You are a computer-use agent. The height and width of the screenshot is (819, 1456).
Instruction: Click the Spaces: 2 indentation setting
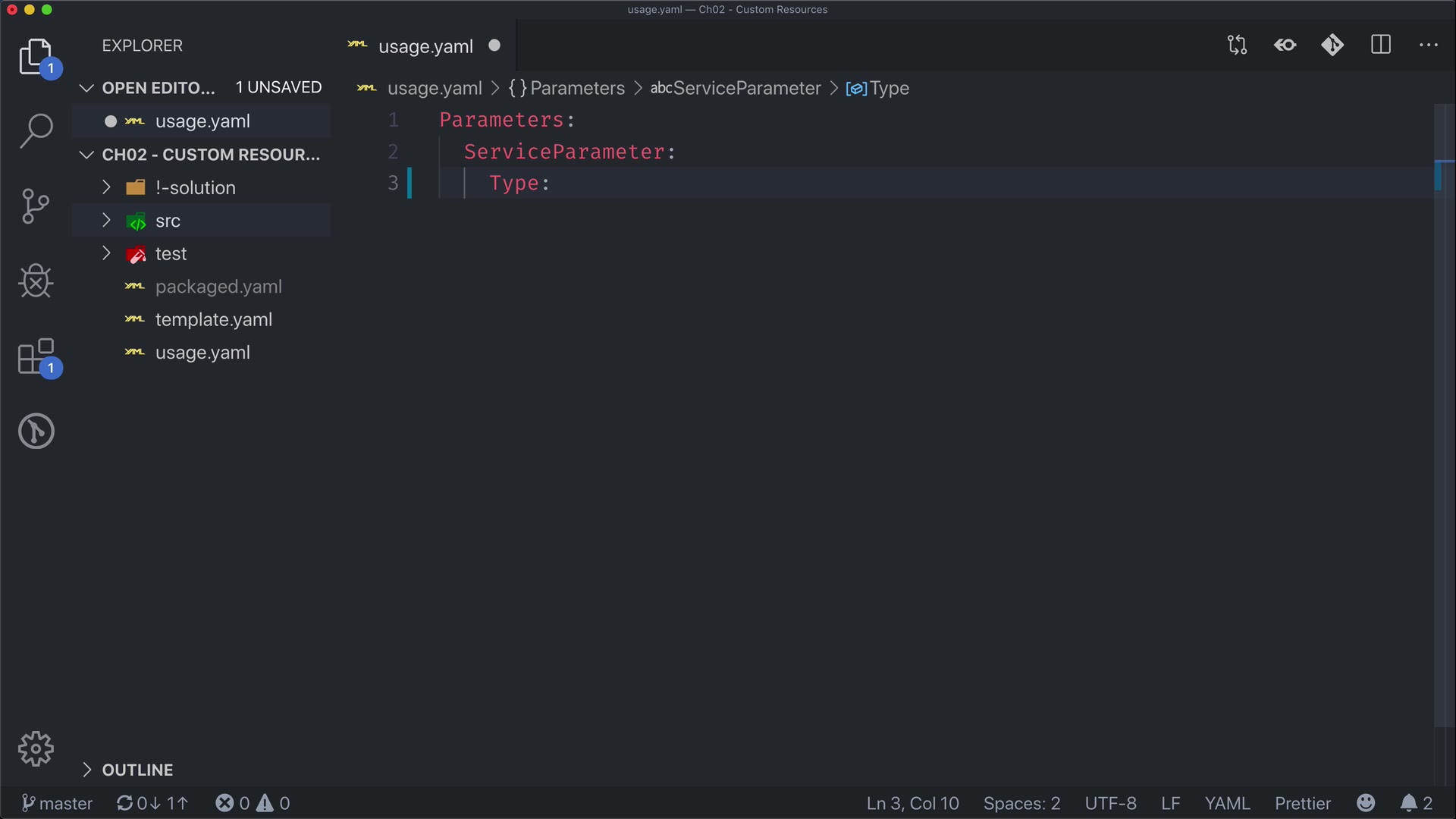point(1021,803)
